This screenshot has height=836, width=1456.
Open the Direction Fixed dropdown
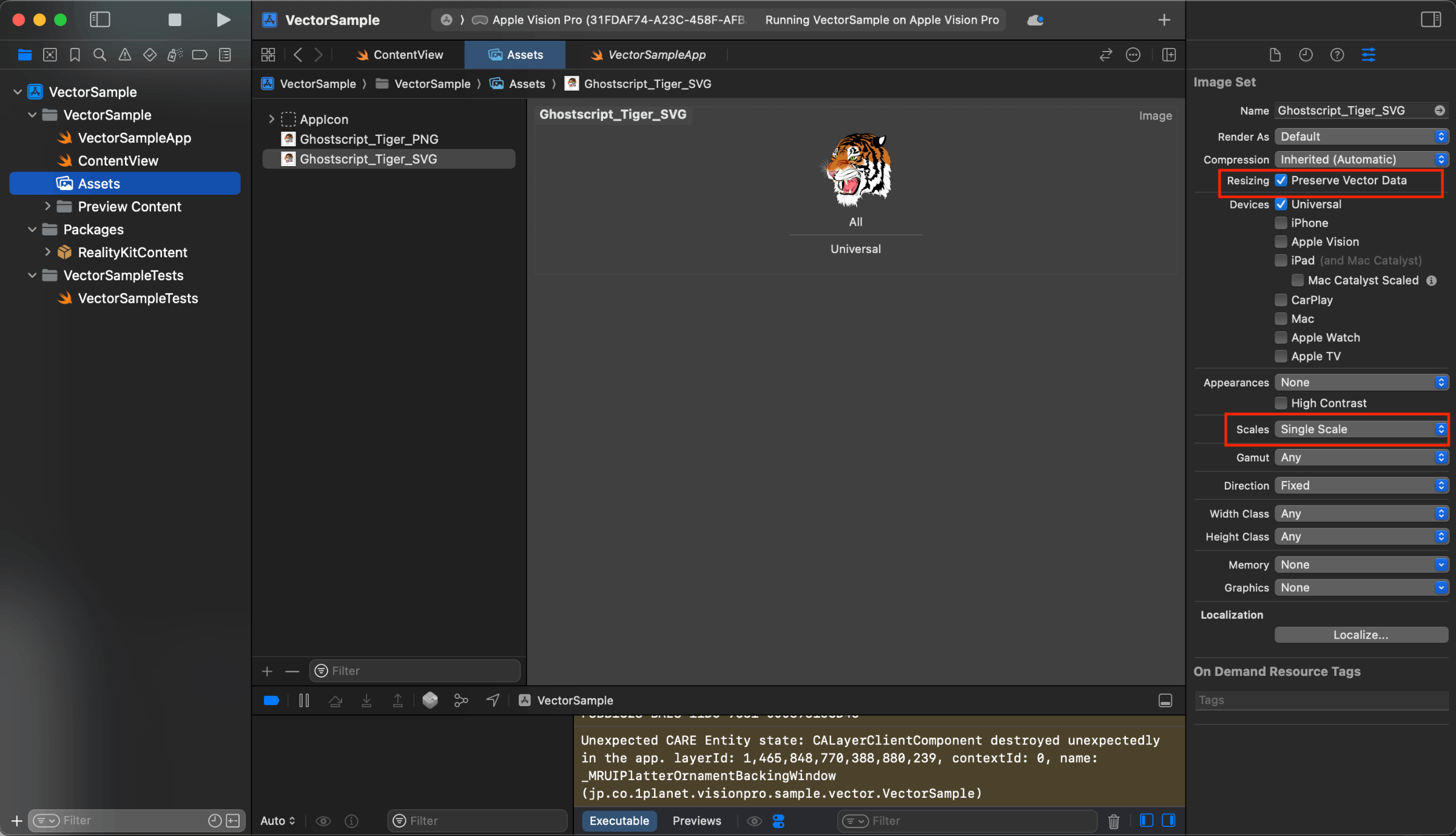1361,486
